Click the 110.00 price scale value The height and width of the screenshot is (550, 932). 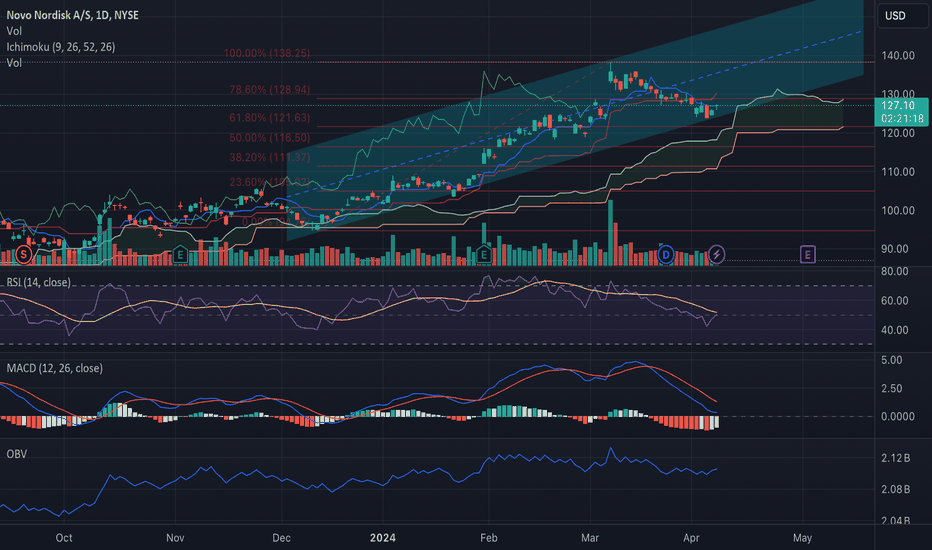point(898,171)
